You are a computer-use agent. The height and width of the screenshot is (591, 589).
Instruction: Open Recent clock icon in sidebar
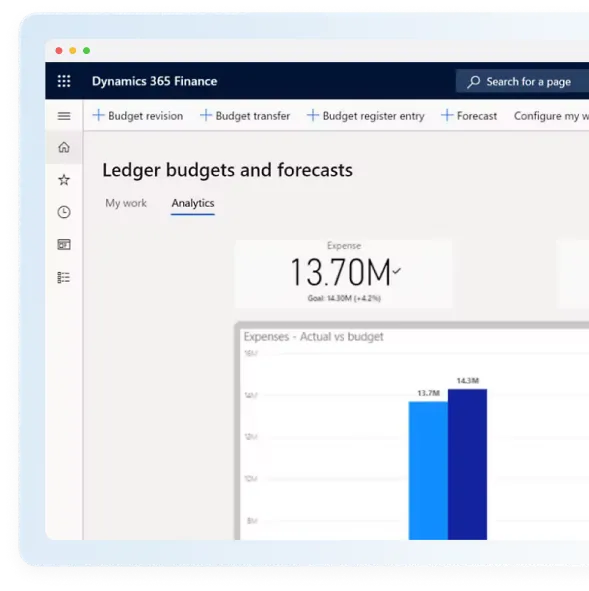[x=64, y=212]
